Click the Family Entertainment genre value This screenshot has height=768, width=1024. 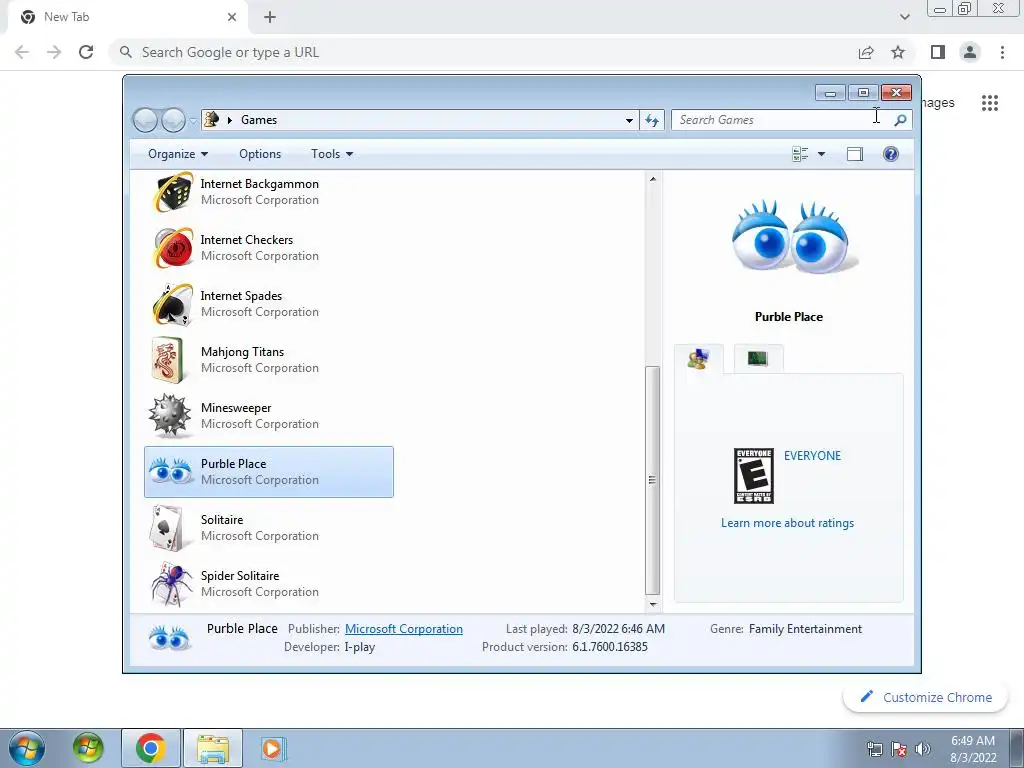pos(805,629)
